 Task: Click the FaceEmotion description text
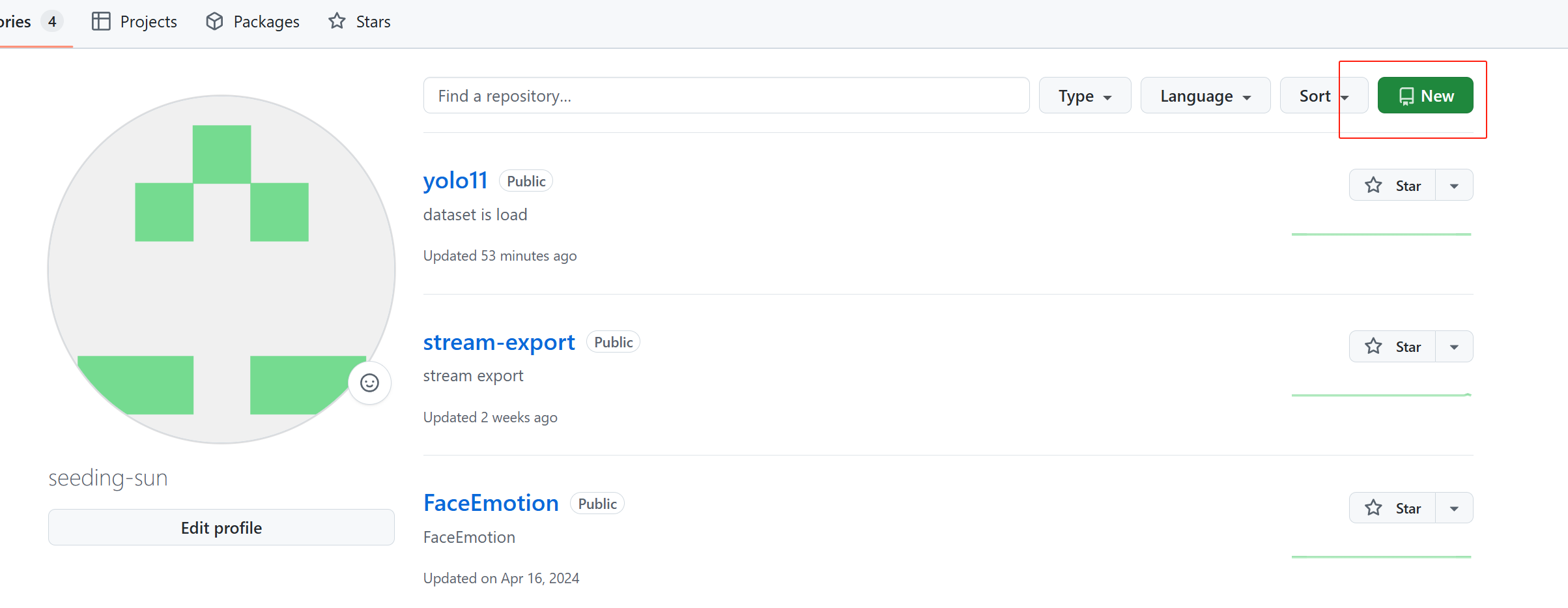[x=469, y=538]
